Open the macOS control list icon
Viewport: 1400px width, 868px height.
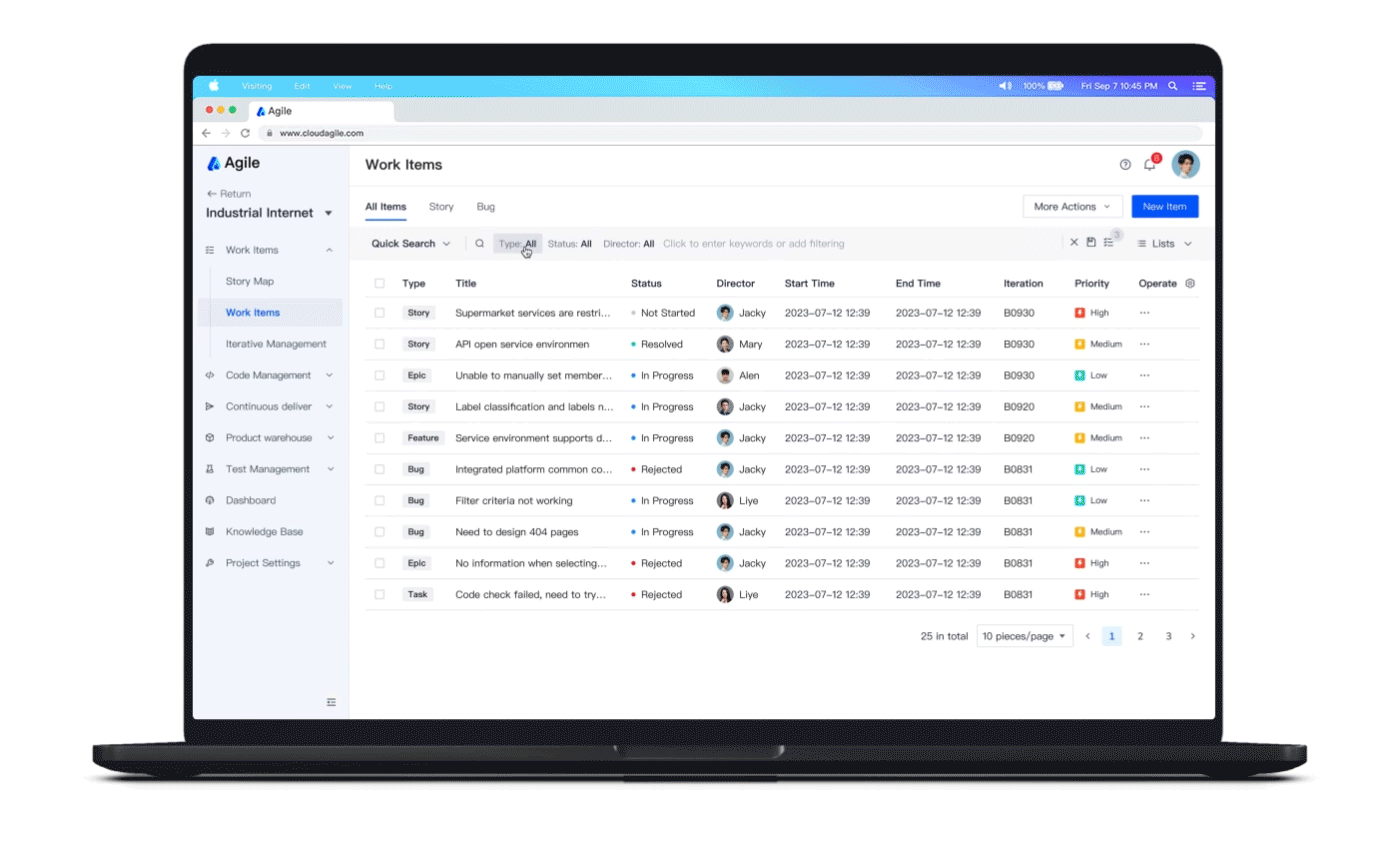(1199, 86)
